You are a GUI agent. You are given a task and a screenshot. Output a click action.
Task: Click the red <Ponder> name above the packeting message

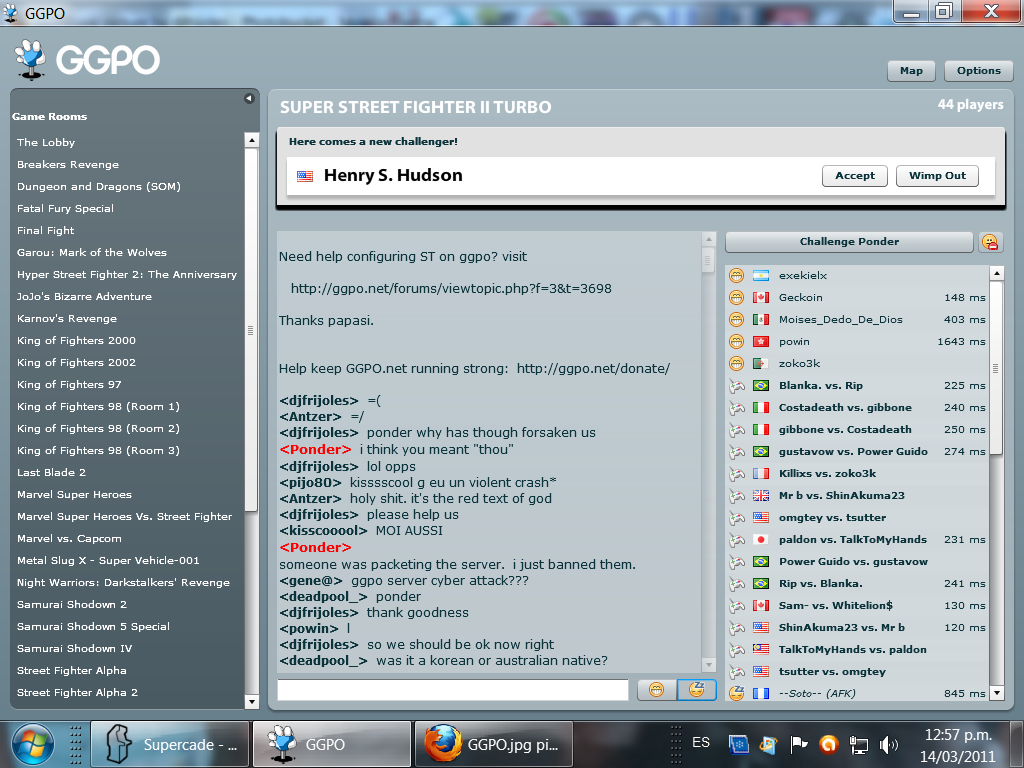click(315, 548)
